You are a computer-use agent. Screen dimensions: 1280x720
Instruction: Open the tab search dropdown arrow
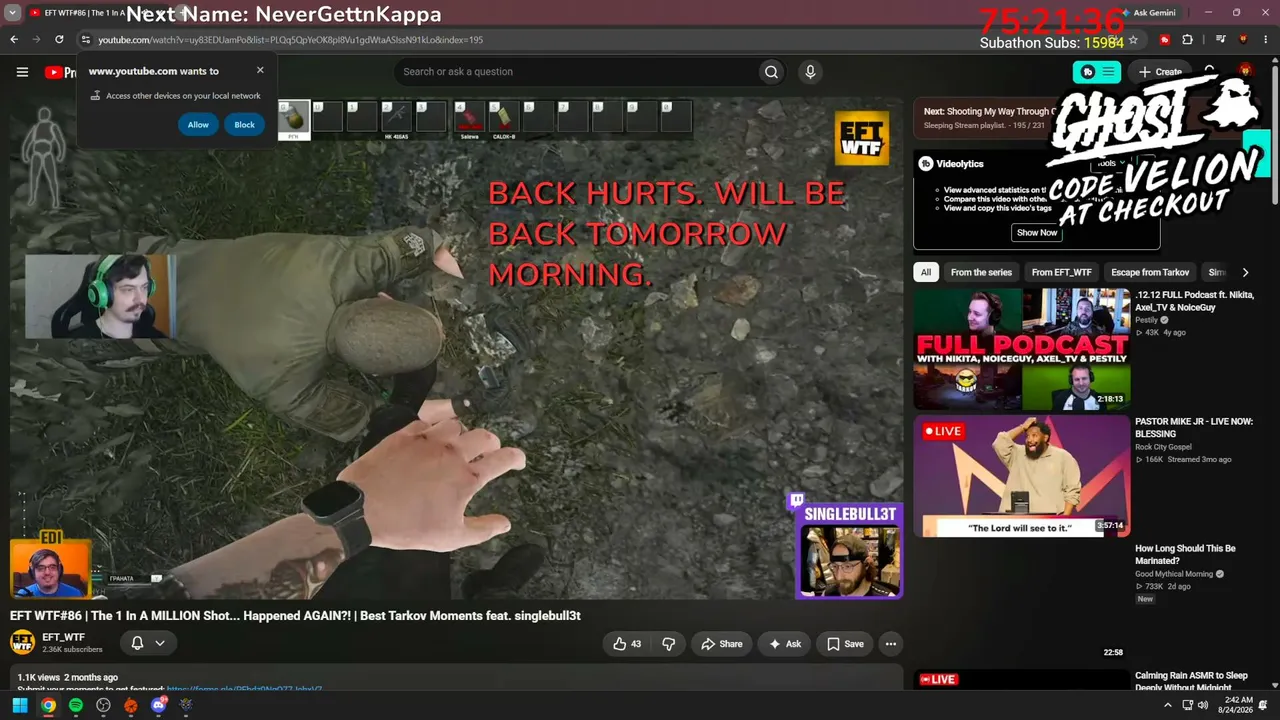pos(13,13)
